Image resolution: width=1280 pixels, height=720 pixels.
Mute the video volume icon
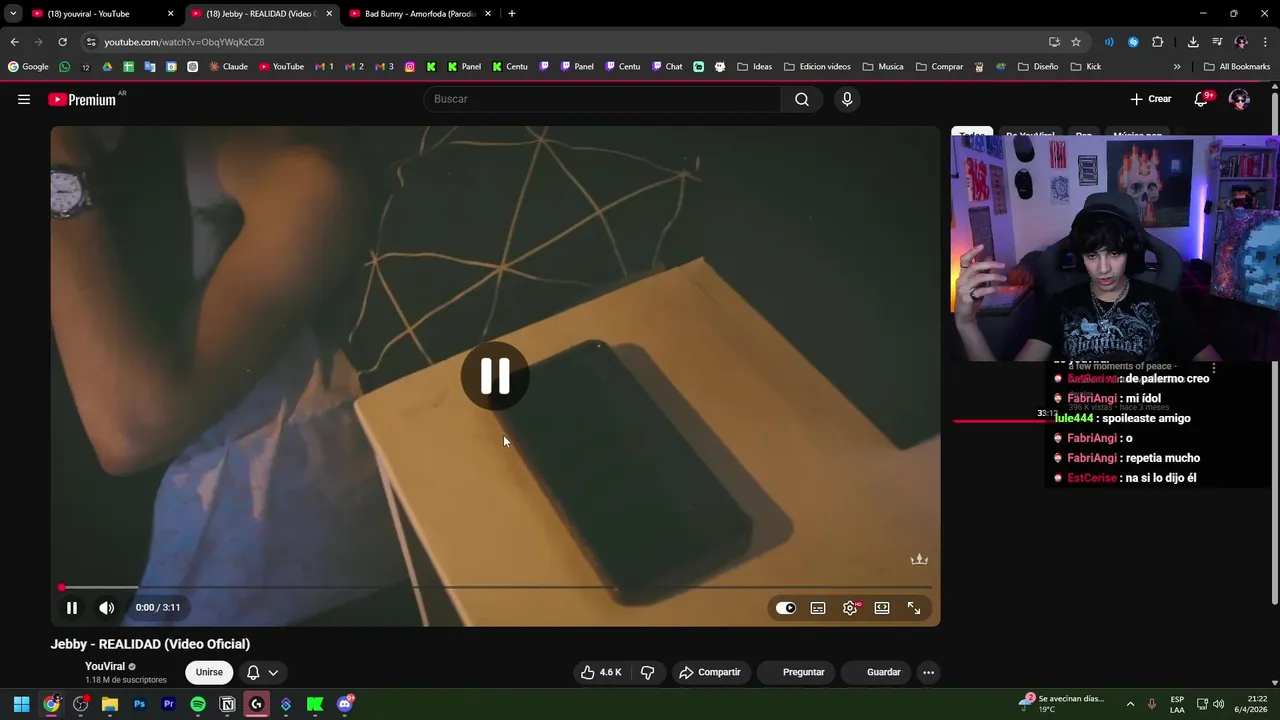click(x=106, y=607)
